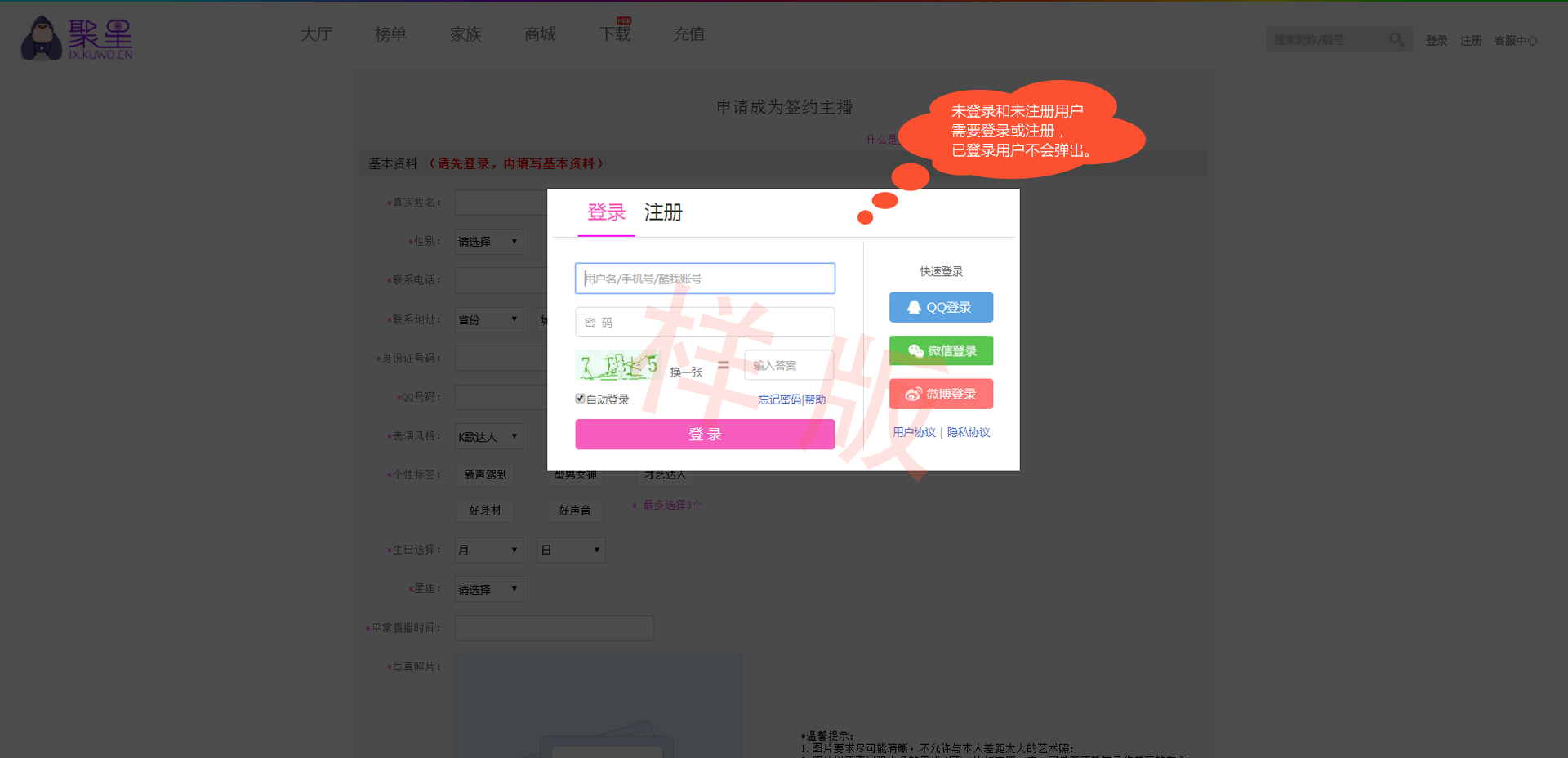Sign in with 微博登录 button
Screen dimensions: 1568x758
tap(941, 394)
